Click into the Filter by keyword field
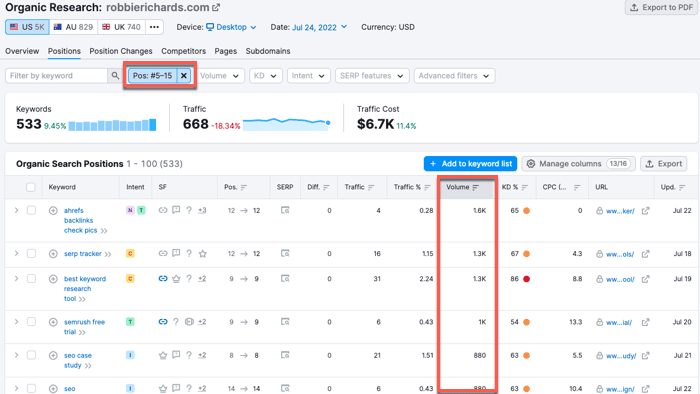 [x=56, y=76]
